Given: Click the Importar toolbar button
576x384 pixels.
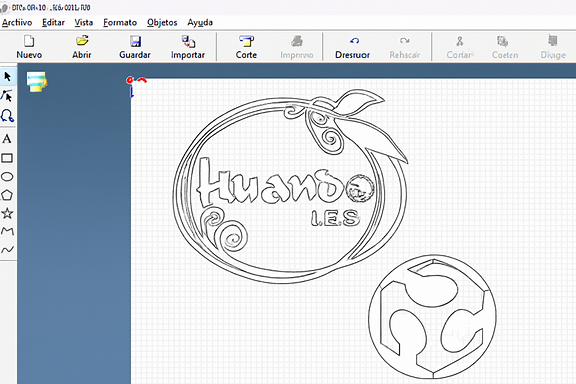Looking at the screenshot, I should pyautogui.click(x=188, y=47).
